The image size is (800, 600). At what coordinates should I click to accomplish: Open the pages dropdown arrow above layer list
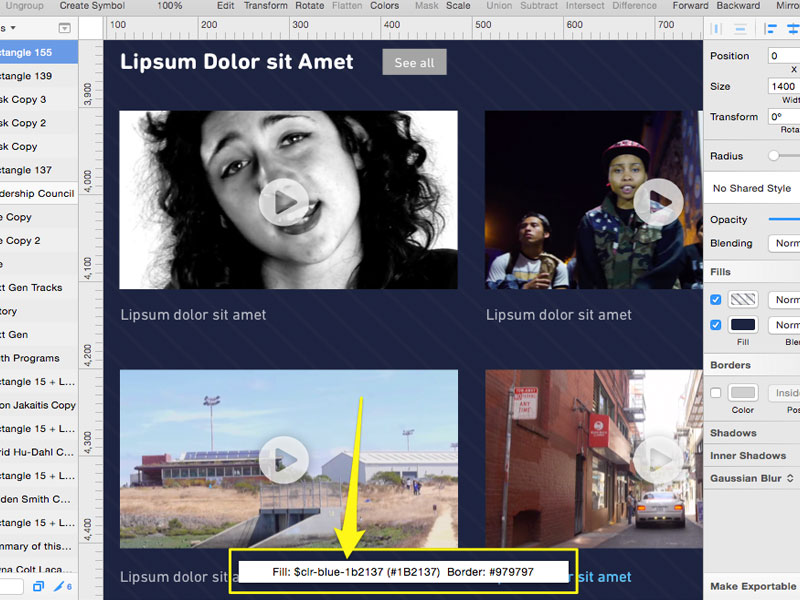13,28
